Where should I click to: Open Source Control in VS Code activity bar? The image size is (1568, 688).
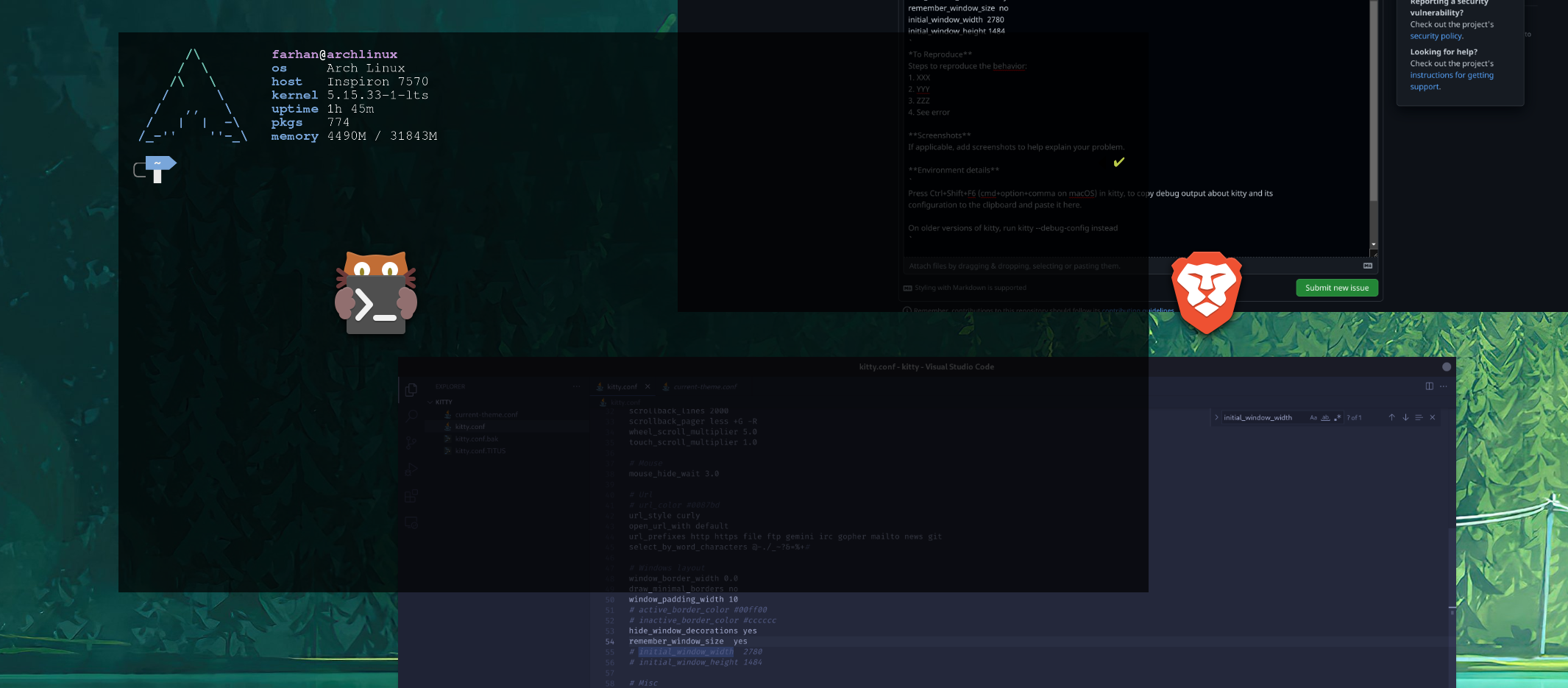tap(411, 443)
